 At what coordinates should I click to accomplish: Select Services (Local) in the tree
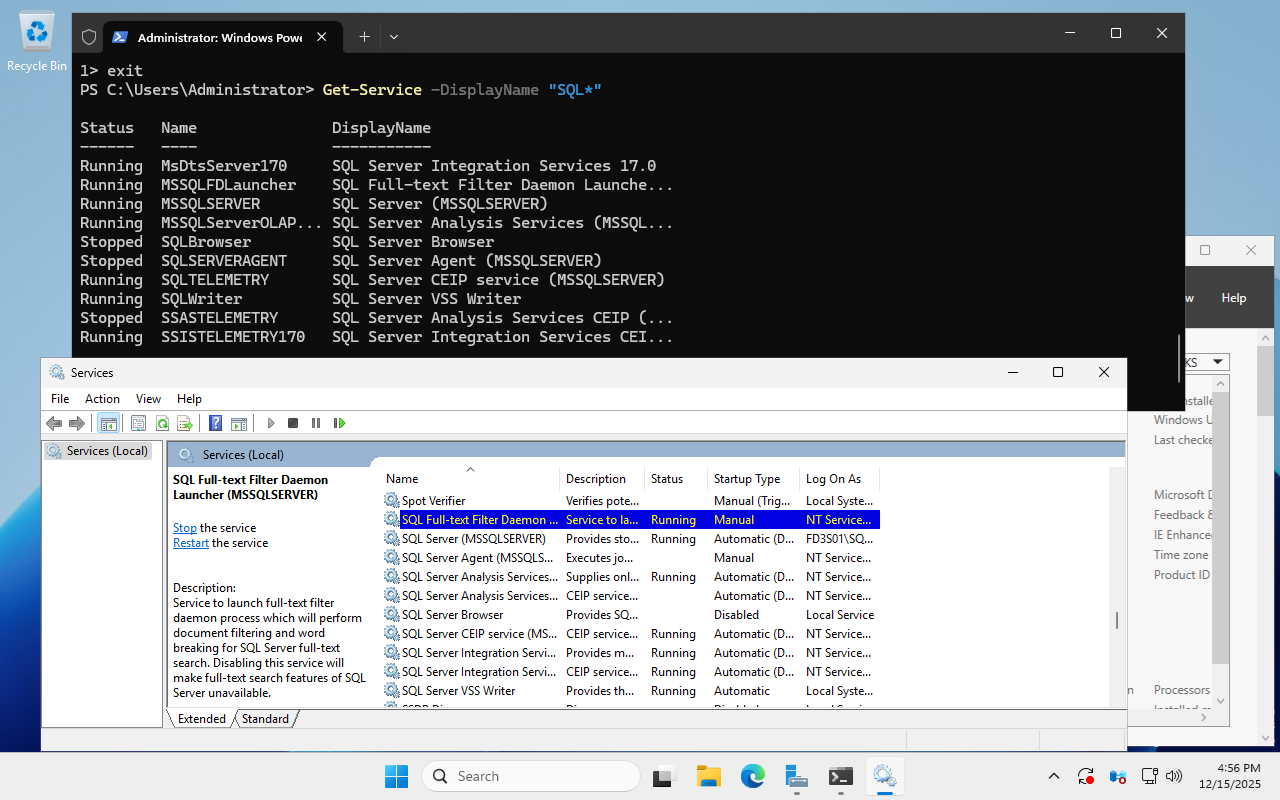[x=105, y=450]
